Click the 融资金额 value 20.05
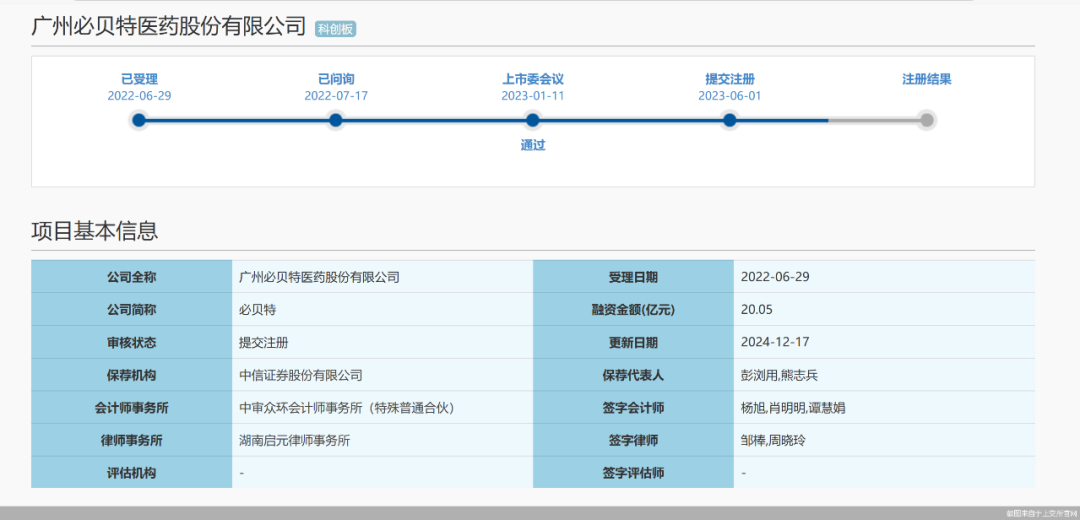 click(x=757, y=310)
